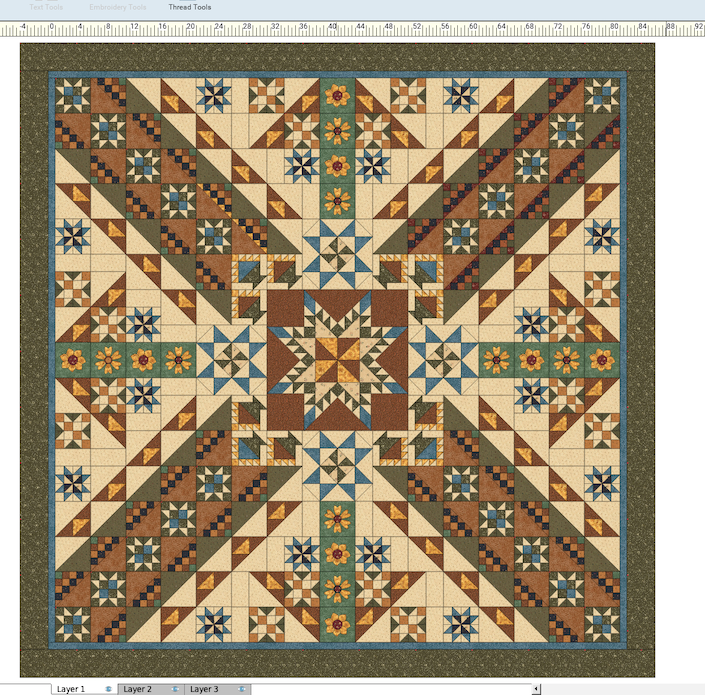
Task: Click the 40 mark on the horizontal ruler
Action: click(x=331, y=29)
